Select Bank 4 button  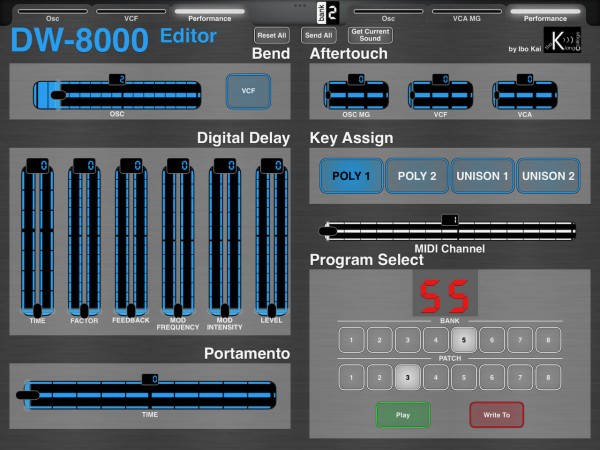click(x=435, y=340)
